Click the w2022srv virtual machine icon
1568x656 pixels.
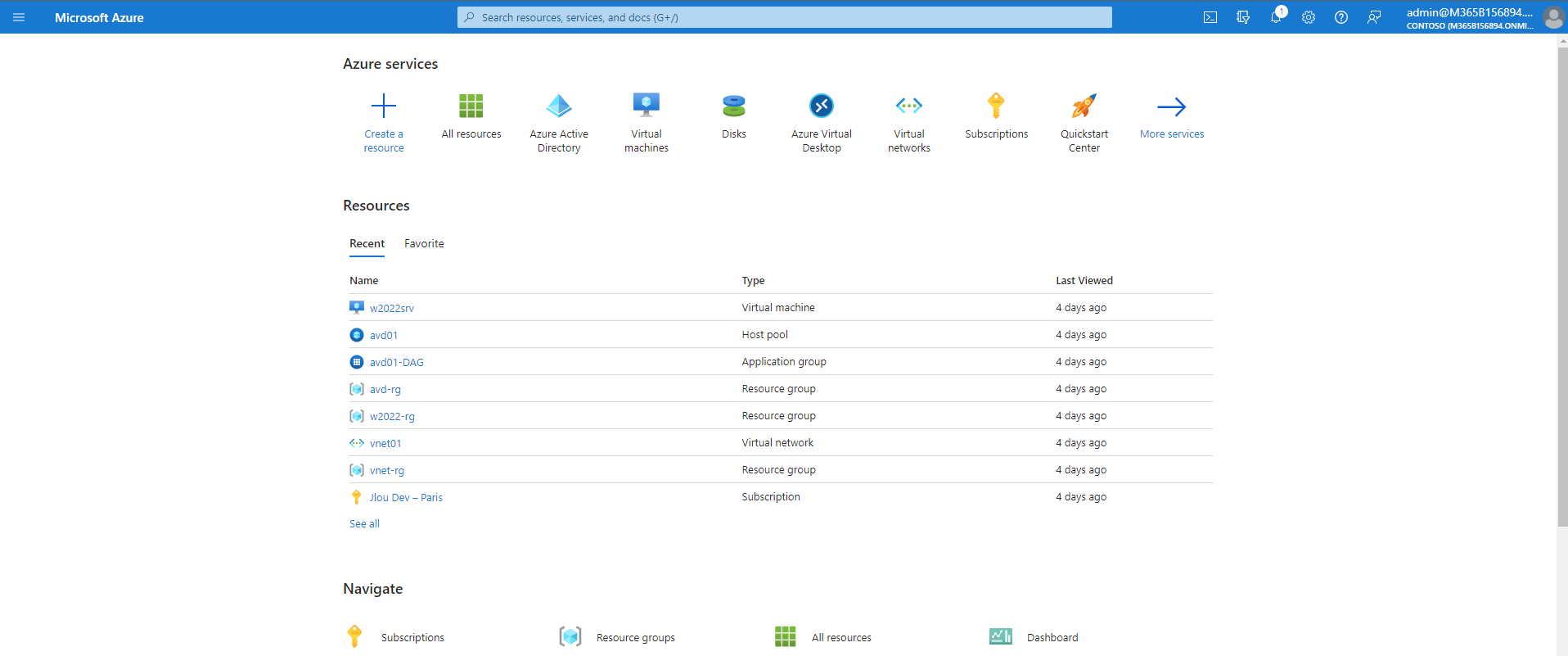[x=357, y=307]
